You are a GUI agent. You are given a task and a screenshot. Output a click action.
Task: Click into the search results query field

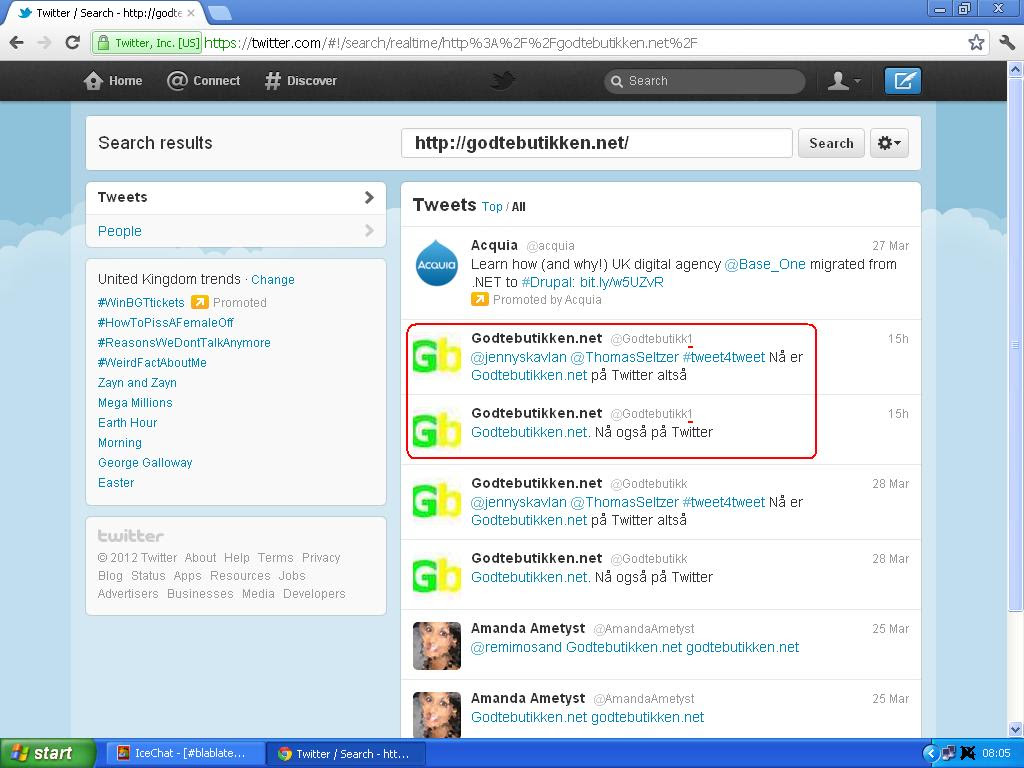click(x=597, y=143)
